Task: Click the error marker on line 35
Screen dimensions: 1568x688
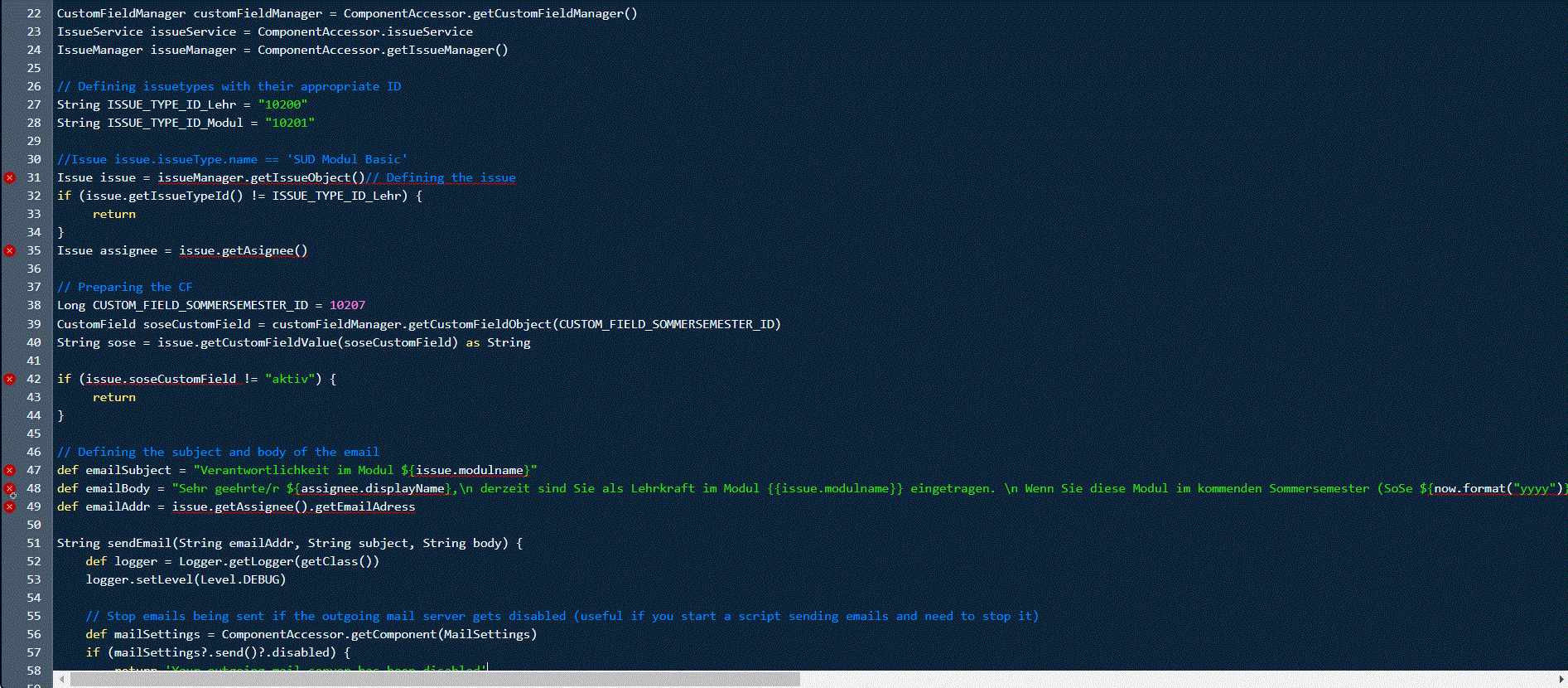Action: coord(10,250)
